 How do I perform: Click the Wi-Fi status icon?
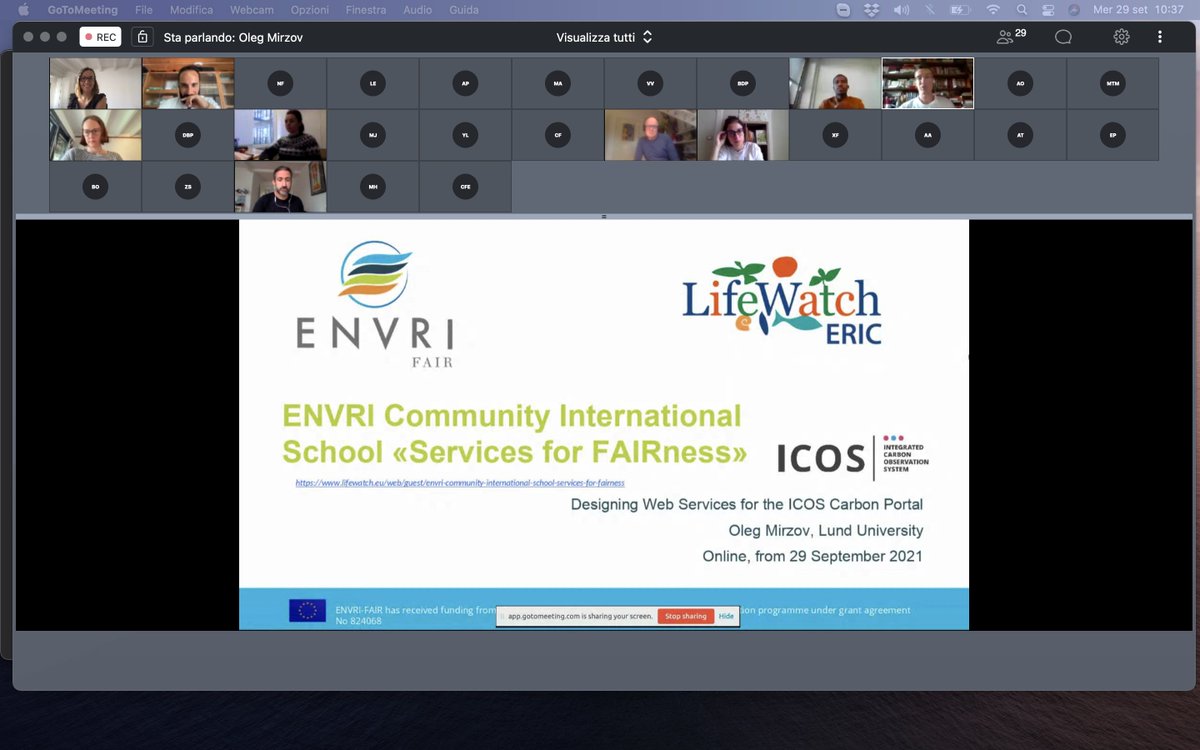point(993,10)
